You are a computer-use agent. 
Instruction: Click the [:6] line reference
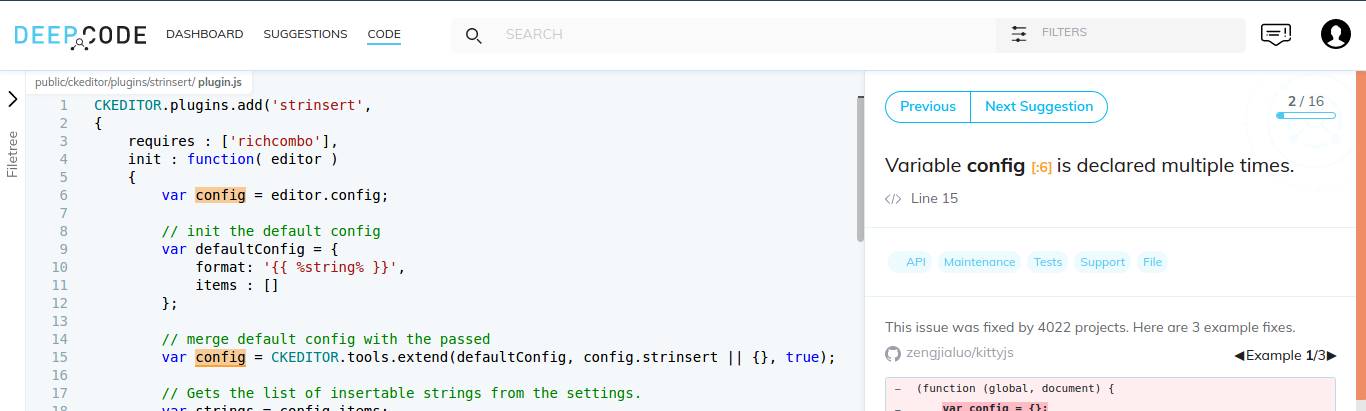coord(1041,168)
